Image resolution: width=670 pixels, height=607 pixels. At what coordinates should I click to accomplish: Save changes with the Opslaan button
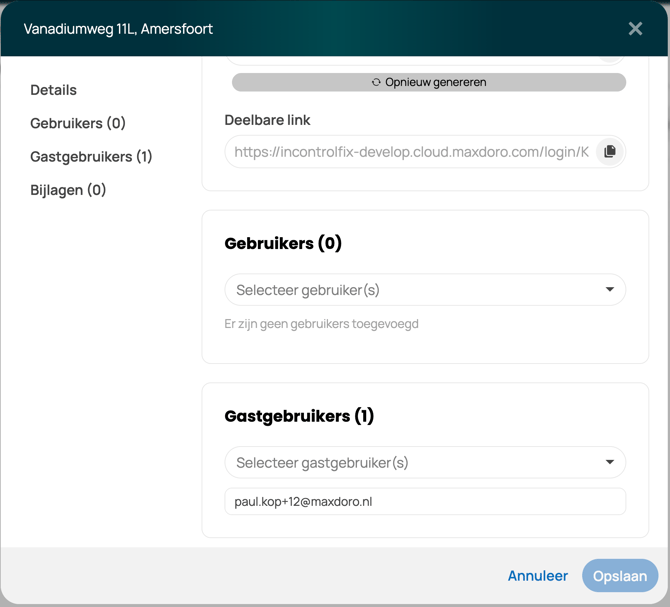(x=620, y=576)
